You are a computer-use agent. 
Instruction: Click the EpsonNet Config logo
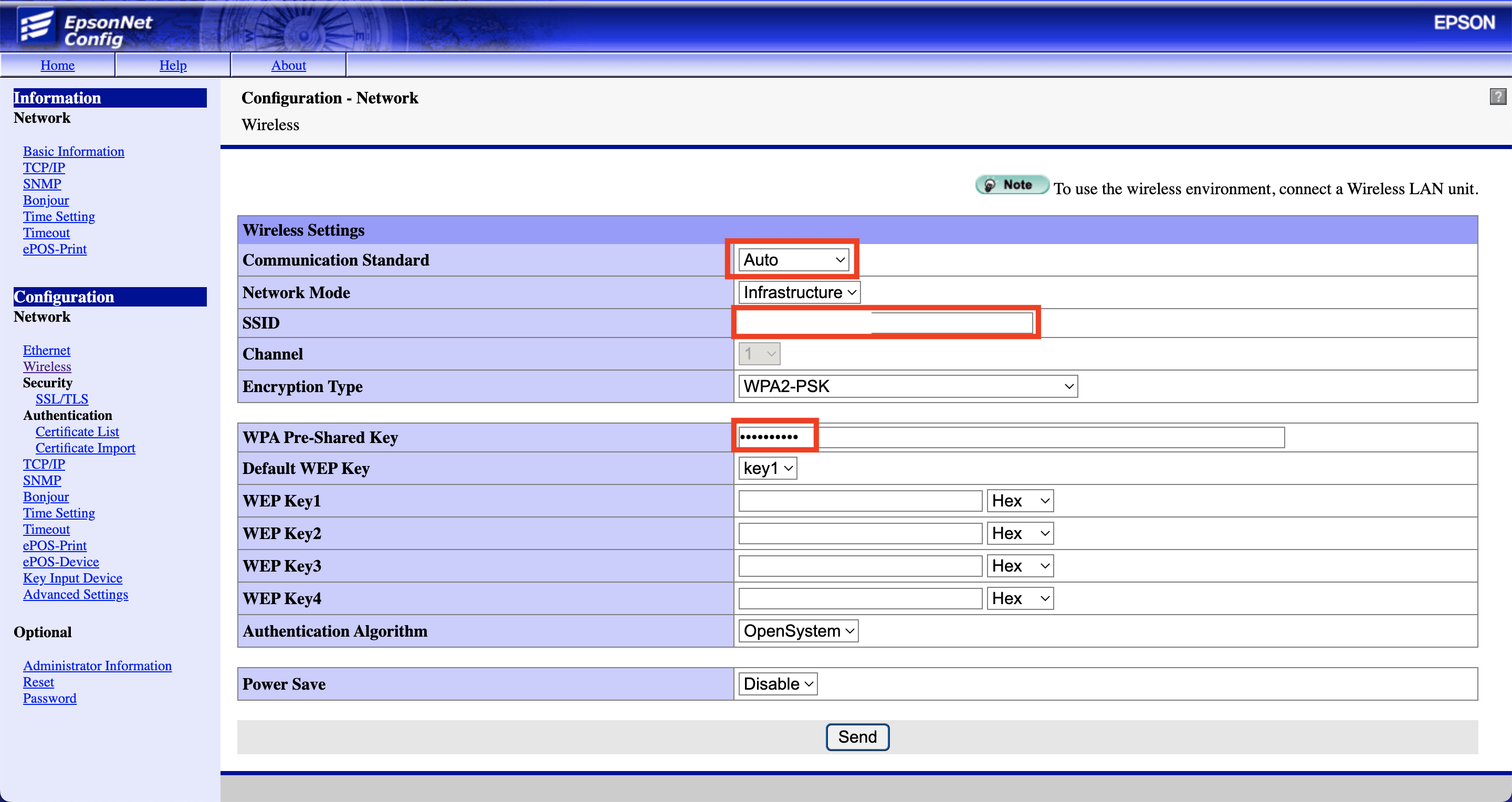pos(86,28)
